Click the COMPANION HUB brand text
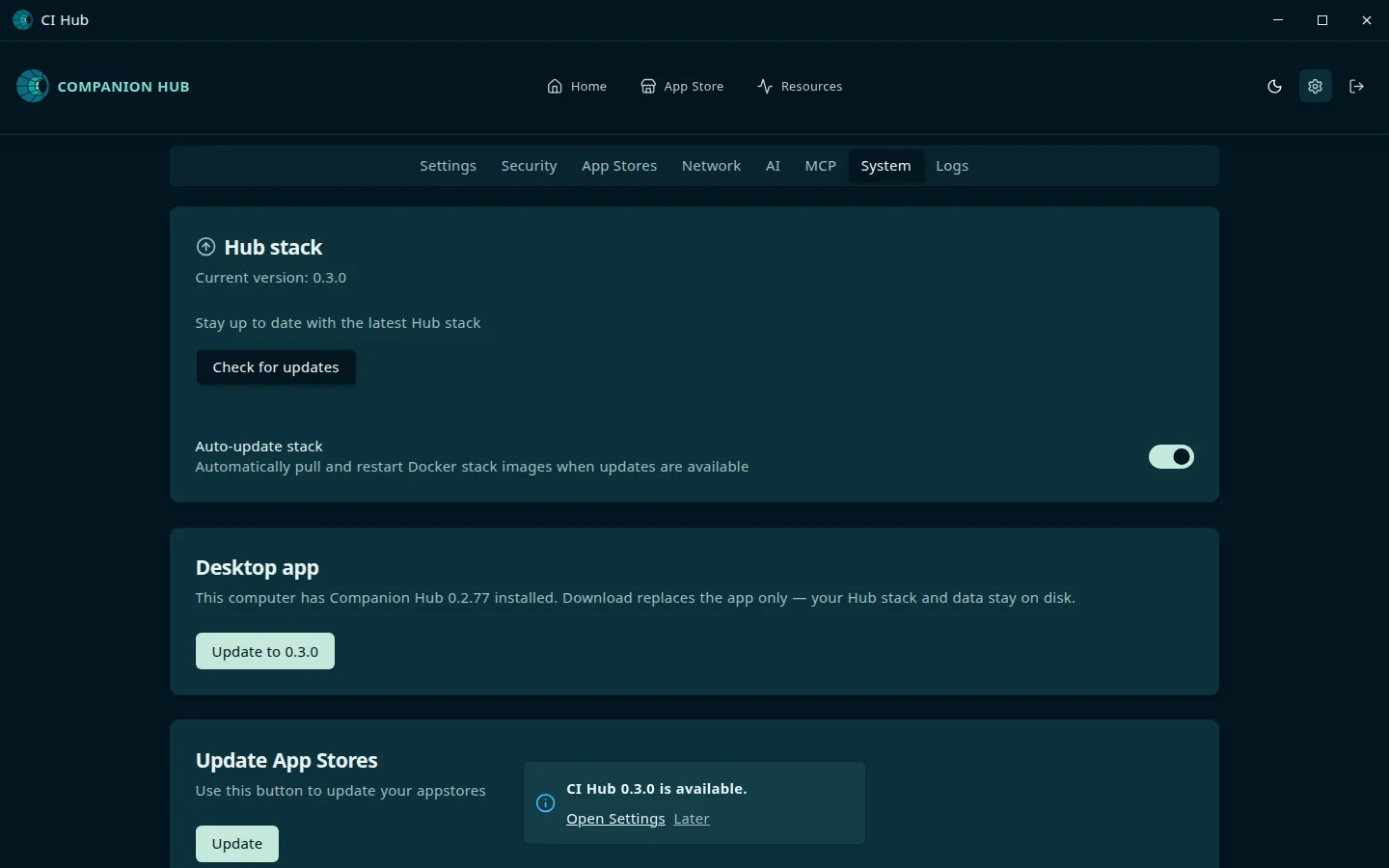 [123, 87]
